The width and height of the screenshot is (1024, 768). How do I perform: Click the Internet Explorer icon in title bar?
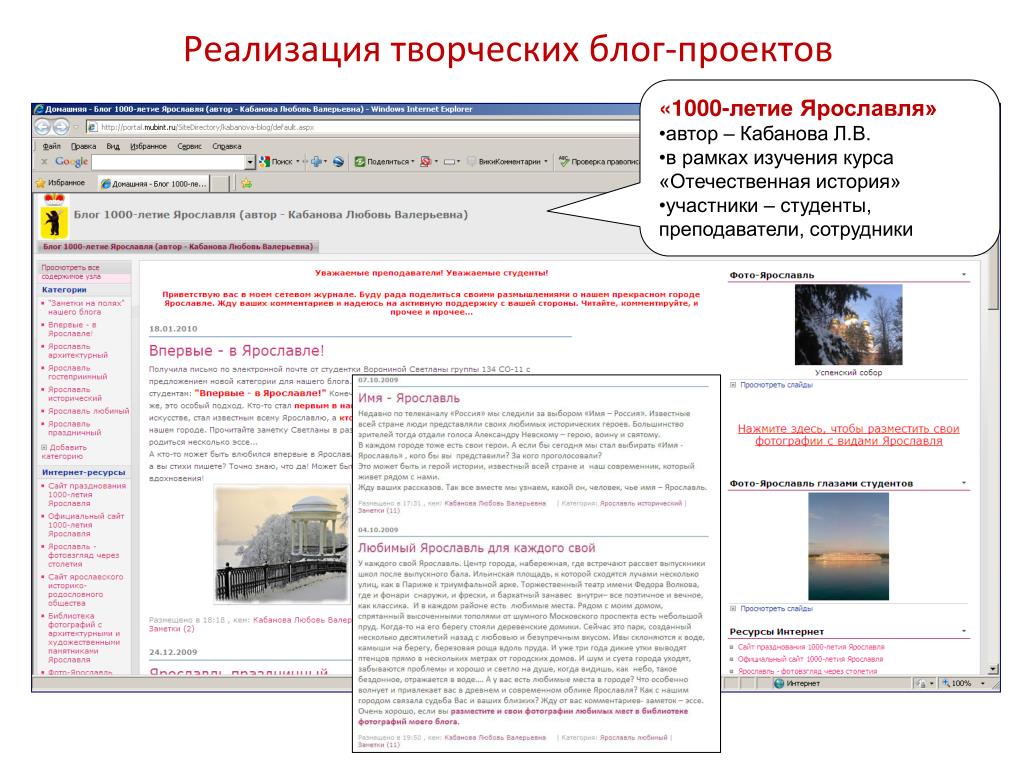[39, 109]
